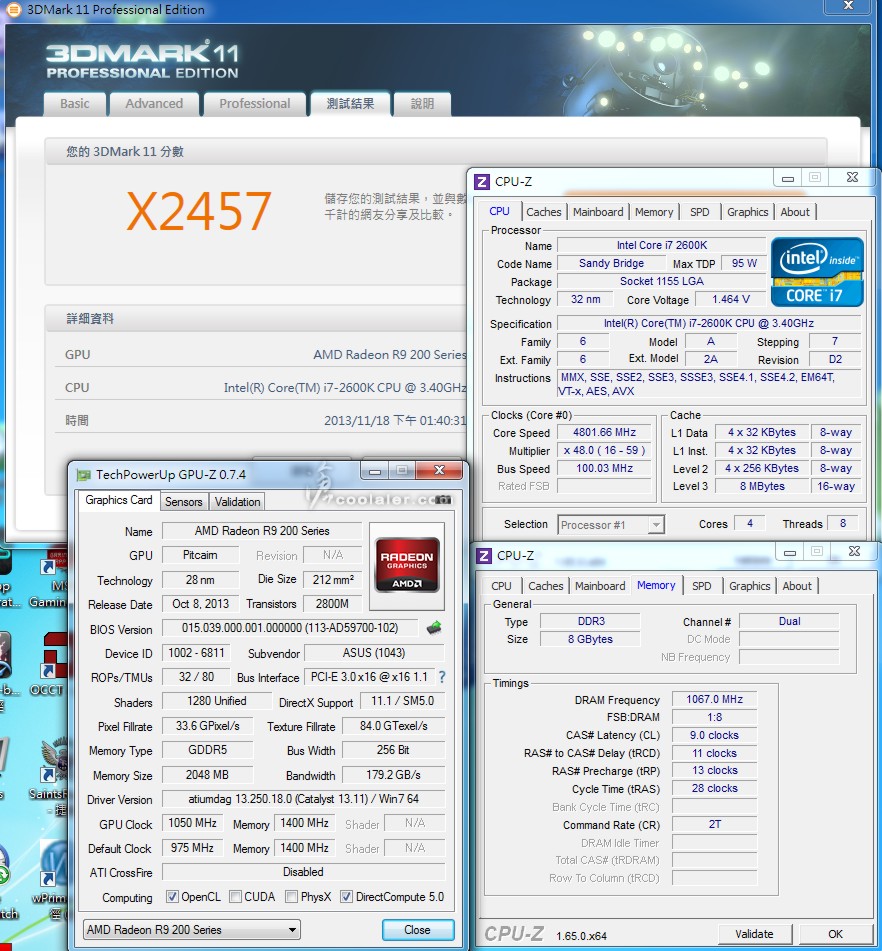The width and height of the screenshot is (882, 951).
Task: Open Caches tab in the upper CPU-Z window
Action: pyautogui.click(x=544, y=212)
